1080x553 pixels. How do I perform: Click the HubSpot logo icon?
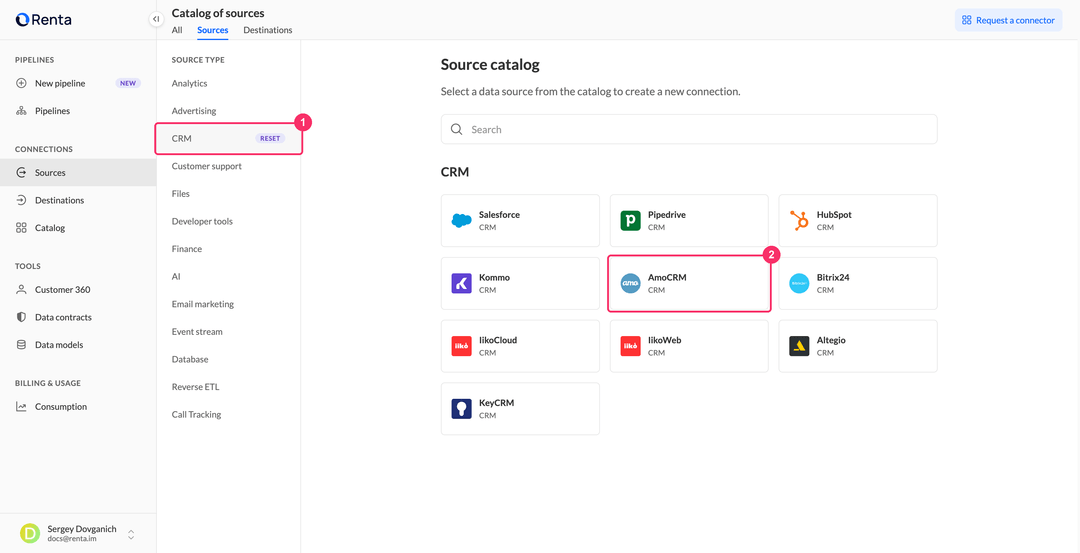(x=799, y=220)
